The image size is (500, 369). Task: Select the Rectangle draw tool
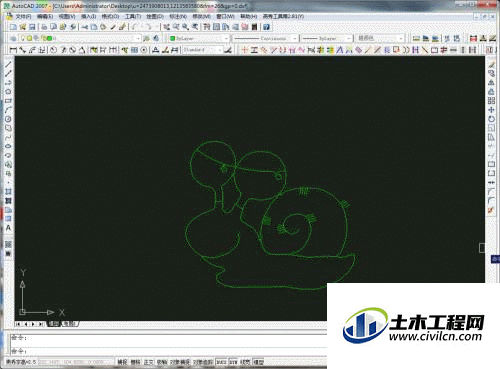coord(8,100)
